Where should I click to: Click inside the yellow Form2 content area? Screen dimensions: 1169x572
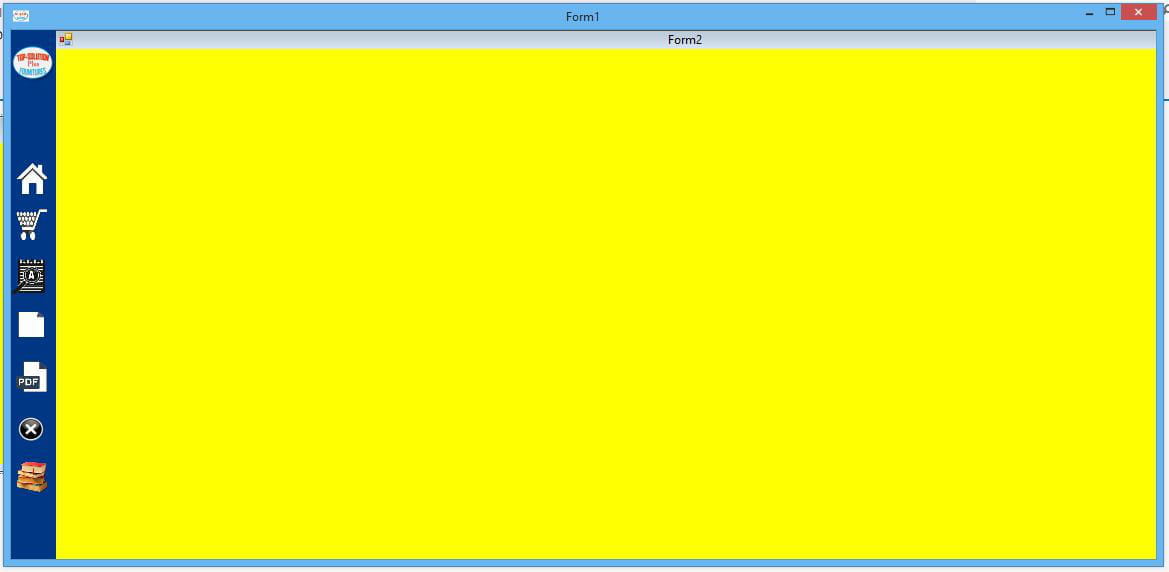(600, 300)
